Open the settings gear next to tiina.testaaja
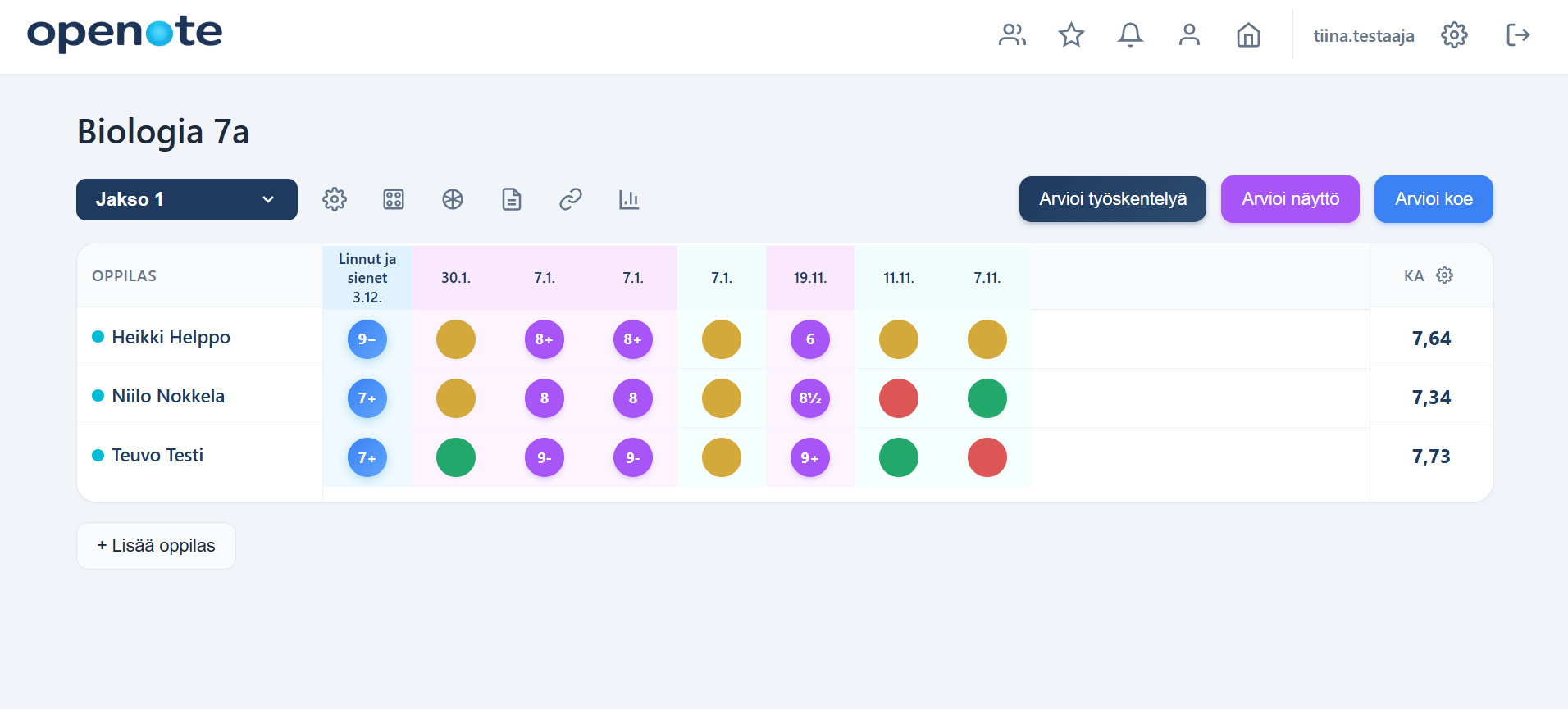 click(1454, 35)
